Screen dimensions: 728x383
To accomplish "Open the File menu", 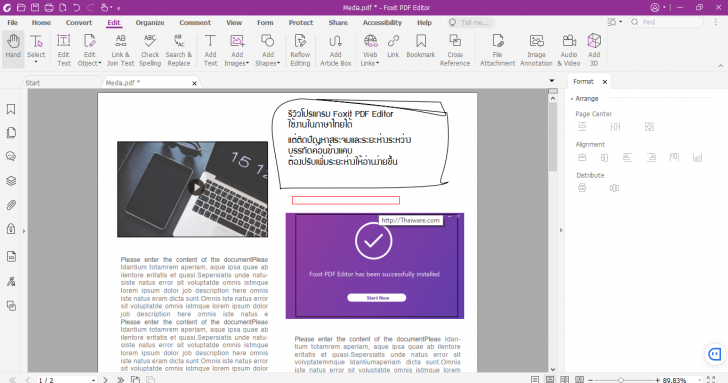I will point(13,22).
